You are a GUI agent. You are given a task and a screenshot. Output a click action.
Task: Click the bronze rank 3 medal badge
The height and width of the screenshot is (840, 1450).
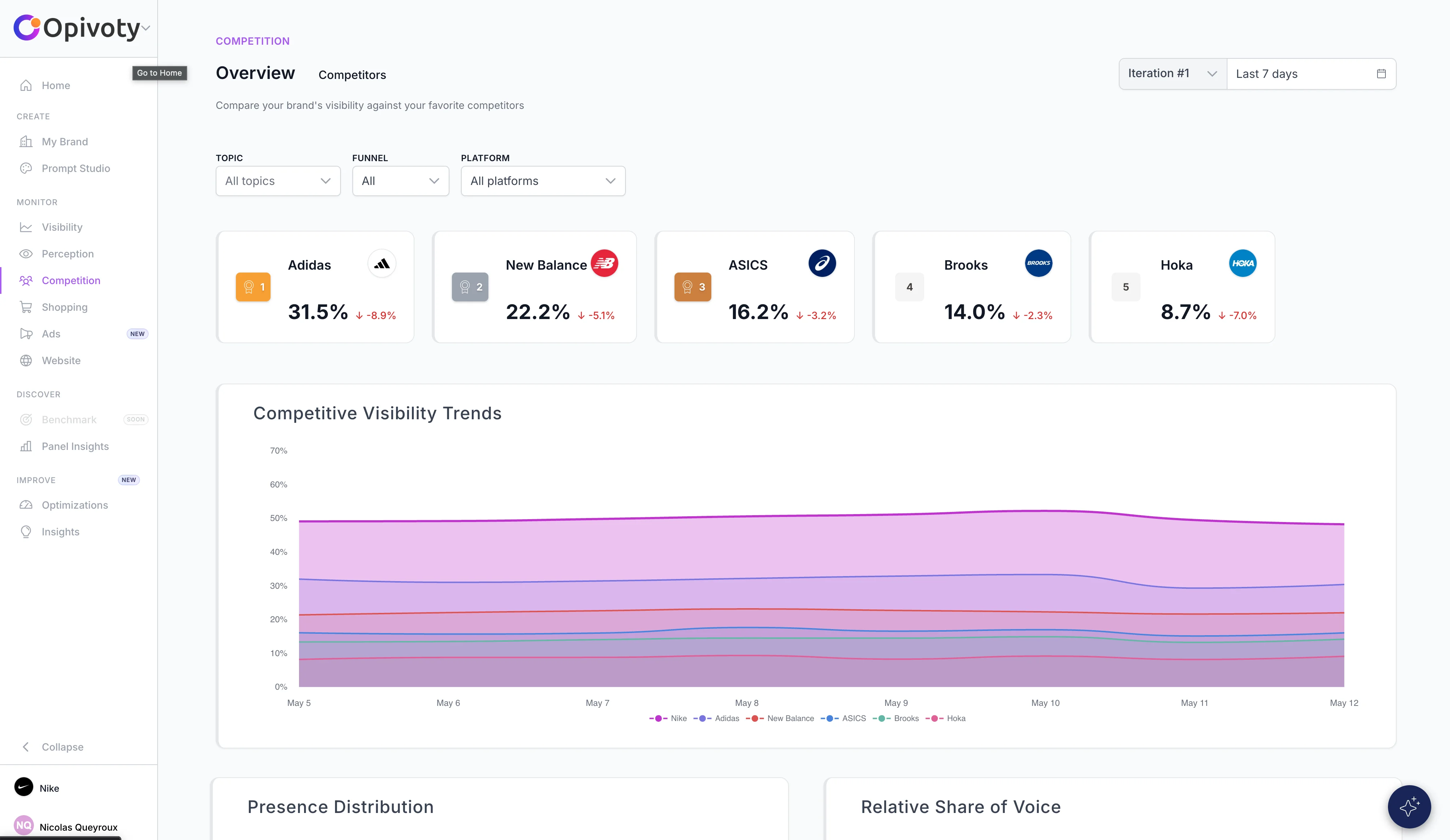[693, 287]
